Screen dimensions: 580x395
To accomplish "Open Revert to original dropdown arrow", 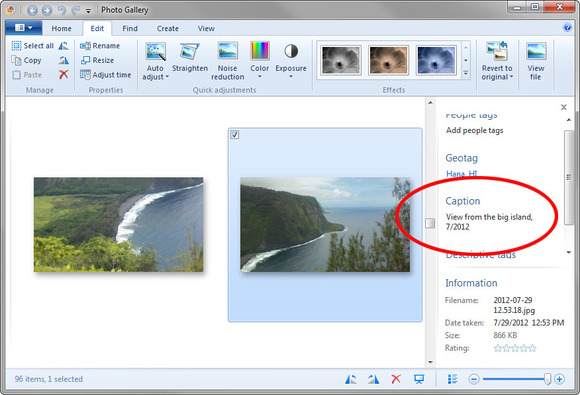I will click(x=512, y=77).
